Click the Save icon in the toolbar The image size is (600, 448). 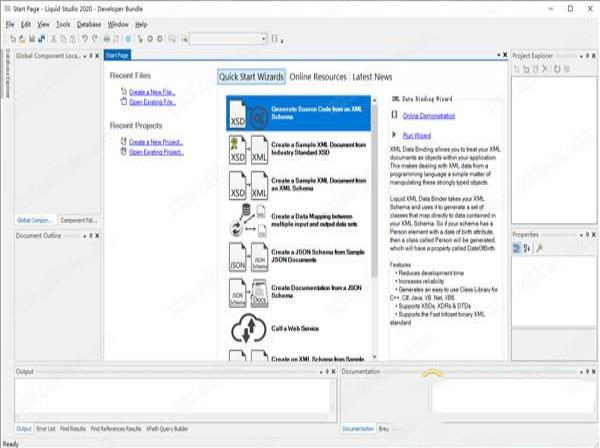[x=32, y=39]
